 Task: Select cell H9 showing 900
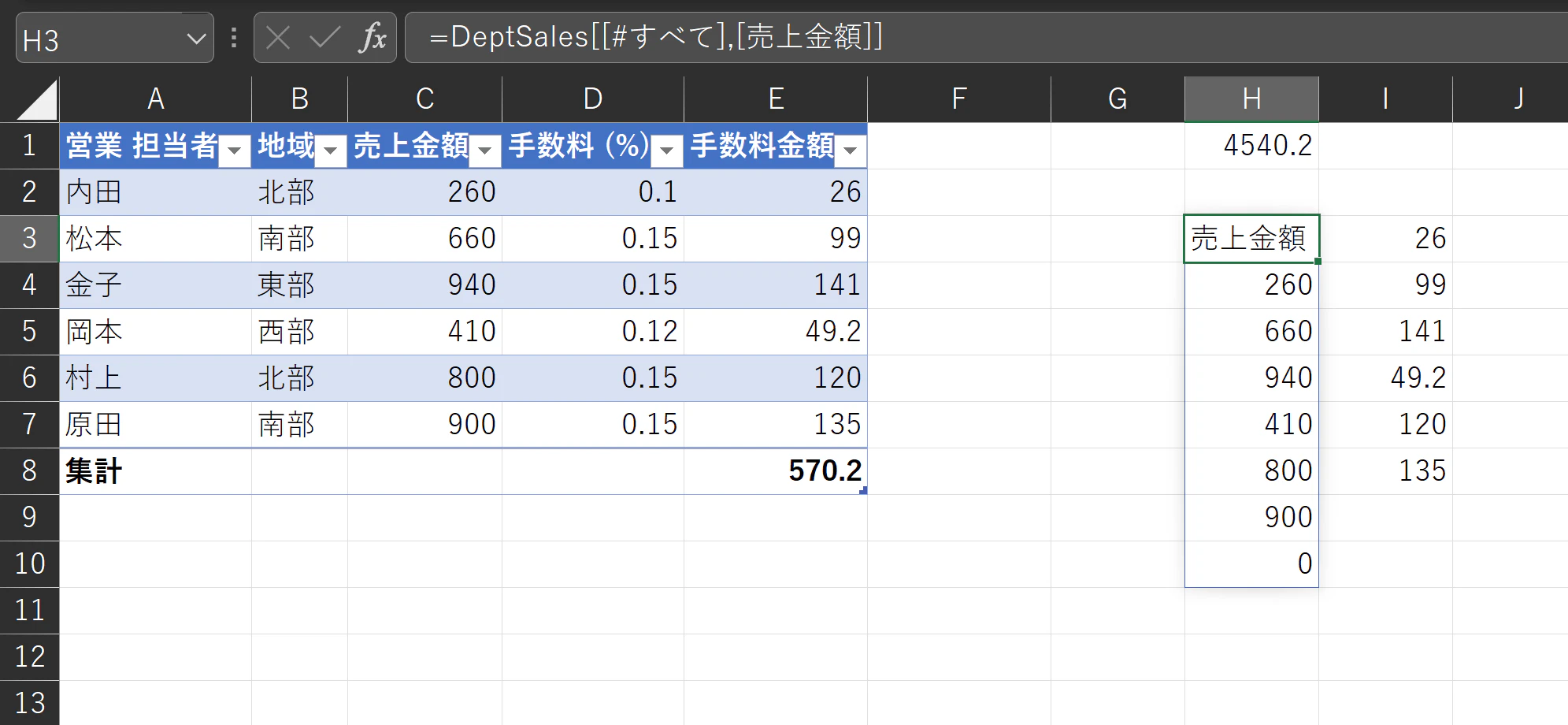tap(1252, 518)
